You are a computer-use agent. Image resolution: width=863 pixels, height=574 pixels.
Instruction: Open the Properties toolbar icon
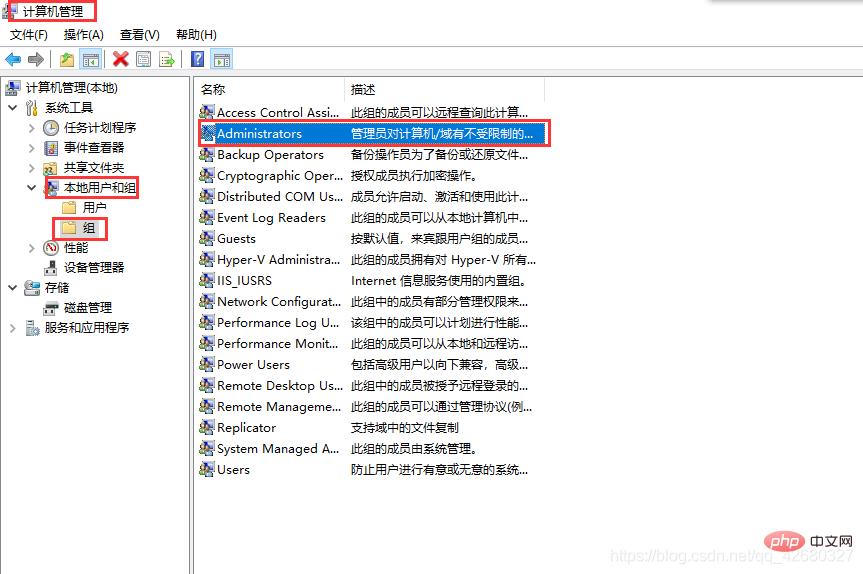coord(144,59)
